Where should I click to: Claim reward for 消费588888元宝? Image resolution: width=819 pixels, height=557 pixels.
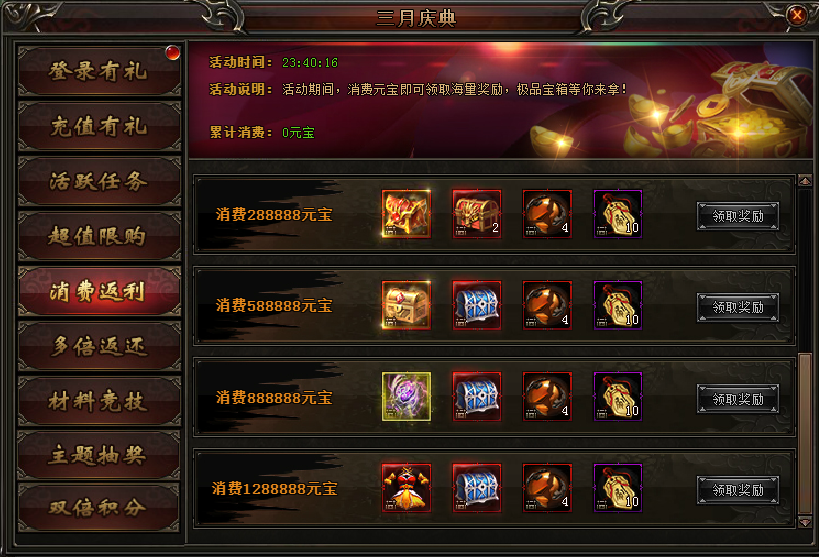(738, 307)
